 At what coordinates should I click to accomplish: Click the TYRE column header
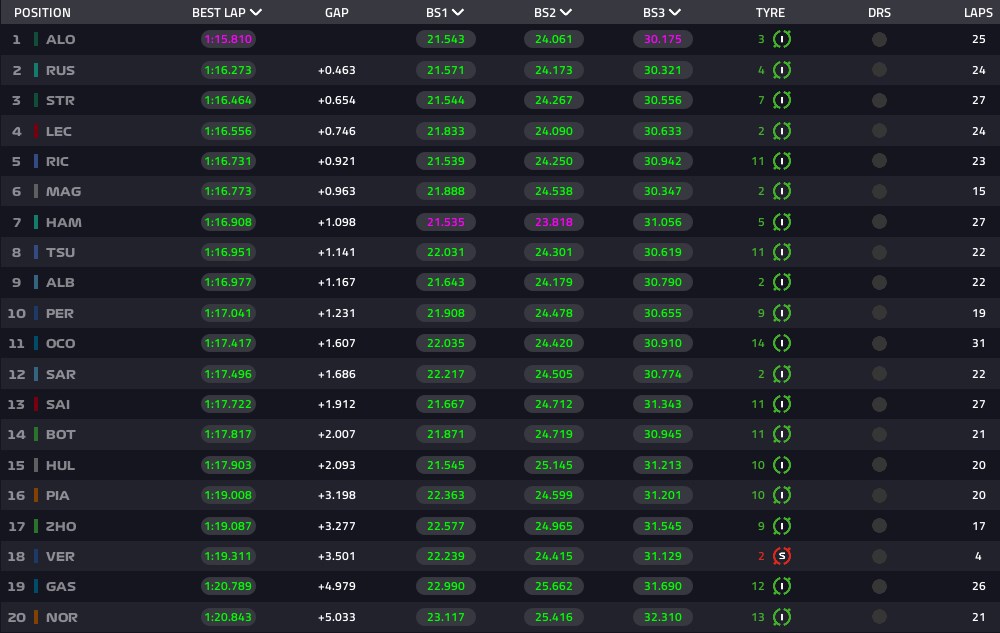click(770, 13)
